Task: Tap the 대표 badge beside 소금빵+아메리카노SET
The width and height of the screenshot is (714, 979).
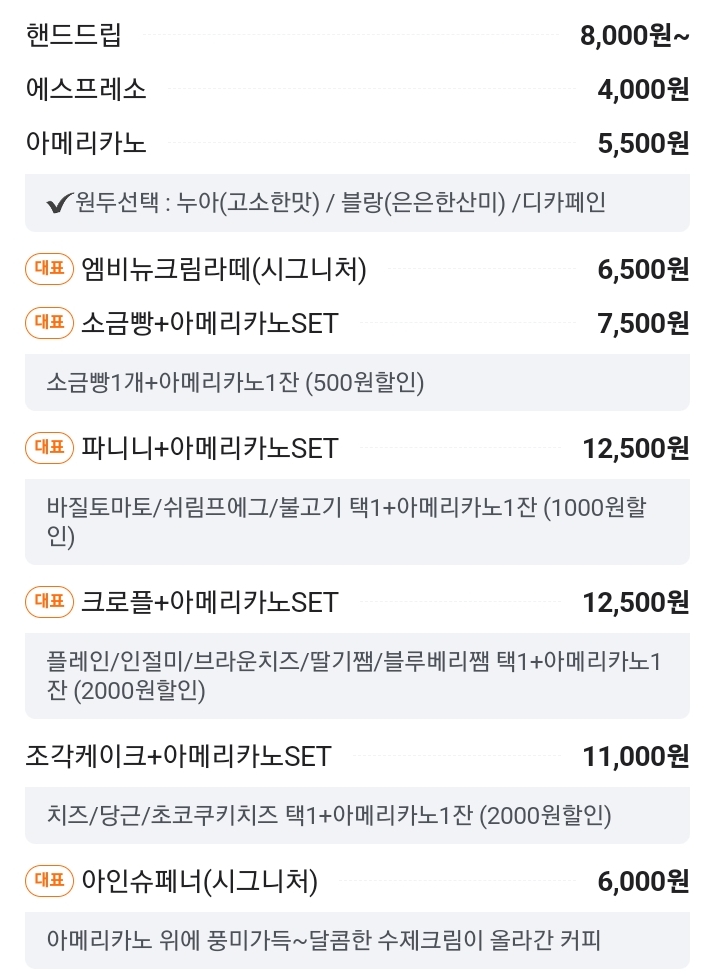Action: (x=49, y=323)
